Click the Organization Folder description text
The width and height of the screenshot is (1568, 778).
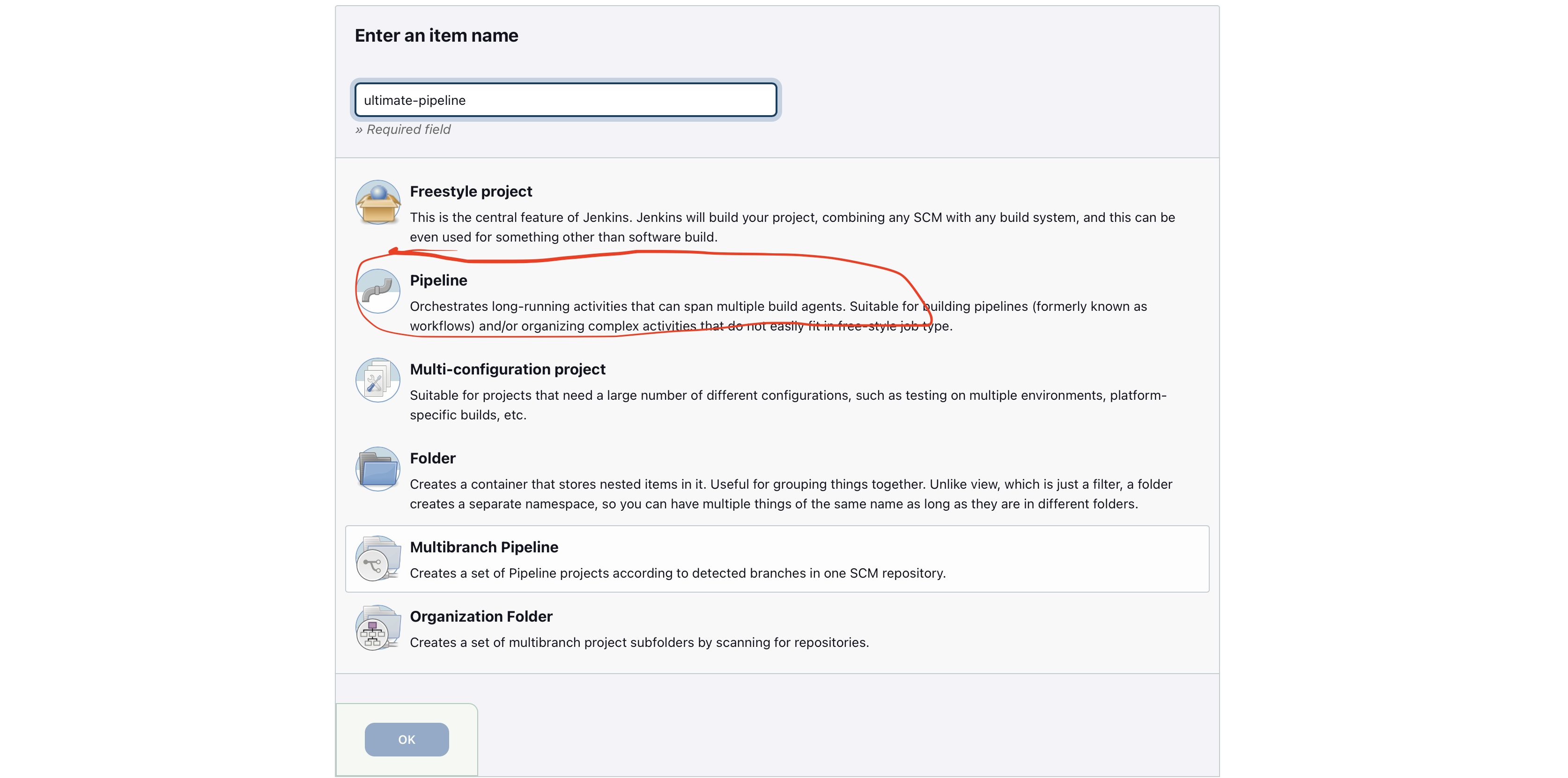(639, 642)
